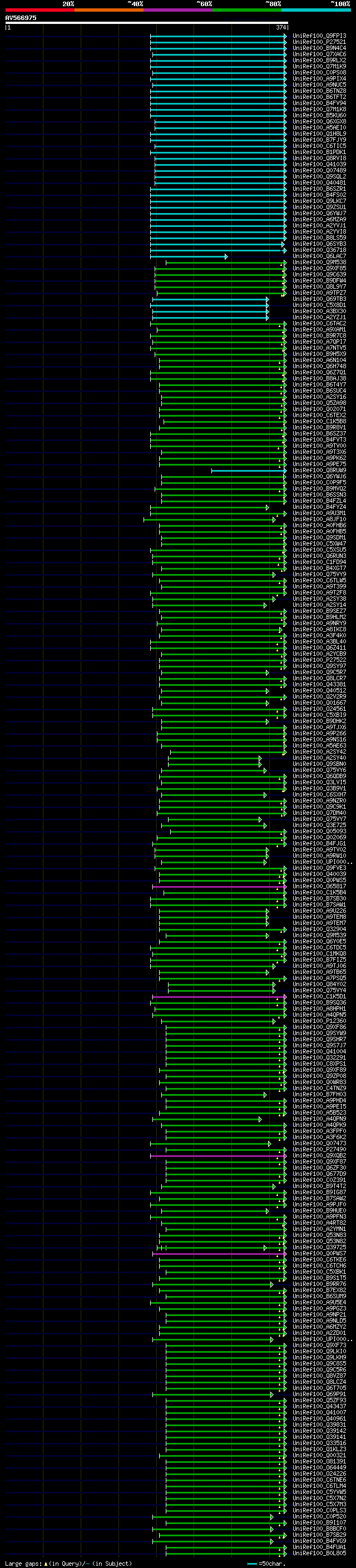Select the UniRef100_Q75VY9 label
This screenshot has width=356, height=1568.
[x=319, y=574]
